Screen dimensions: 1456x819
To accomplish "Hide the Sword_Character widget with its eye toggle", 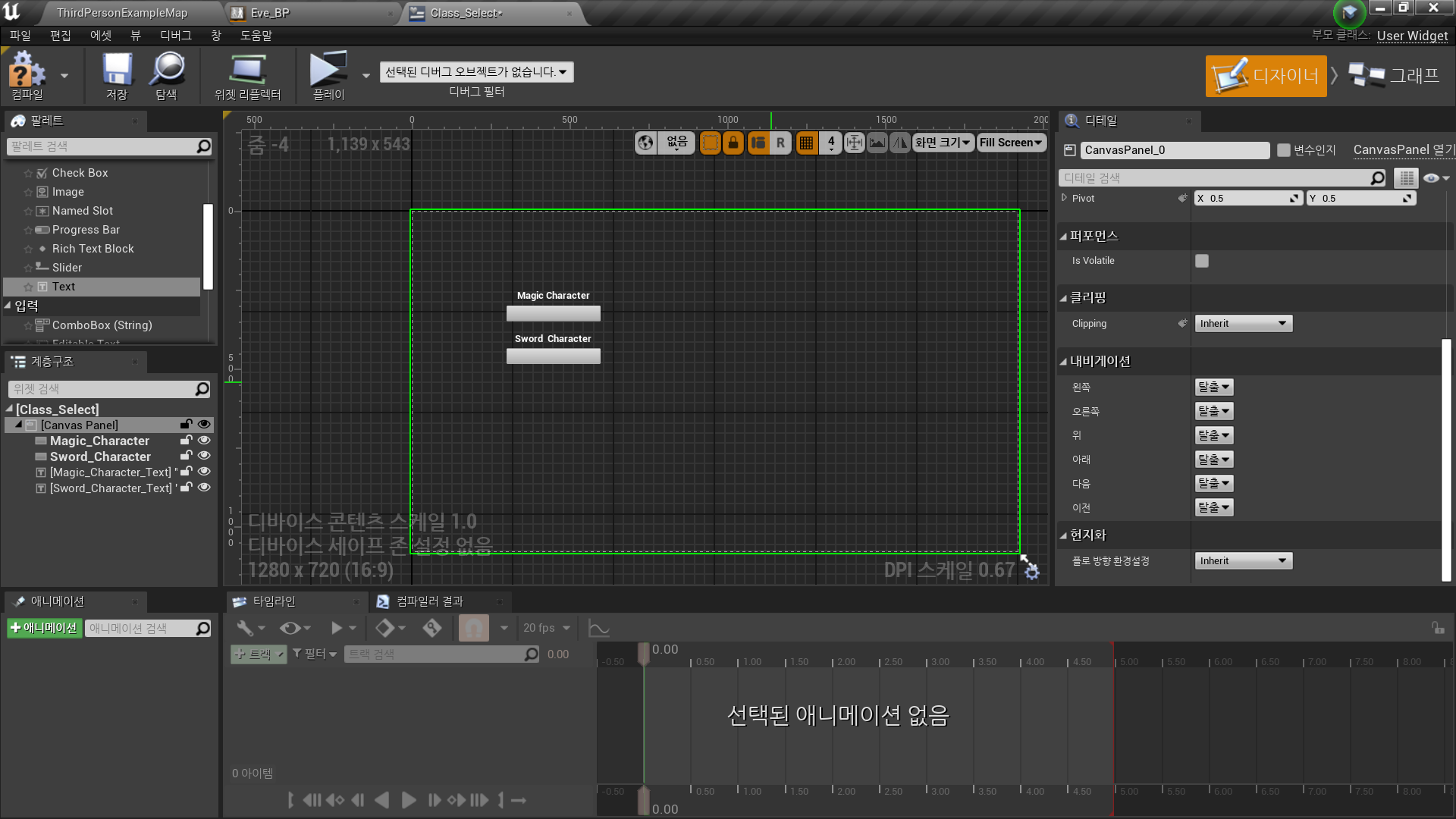I will point(204,456).
